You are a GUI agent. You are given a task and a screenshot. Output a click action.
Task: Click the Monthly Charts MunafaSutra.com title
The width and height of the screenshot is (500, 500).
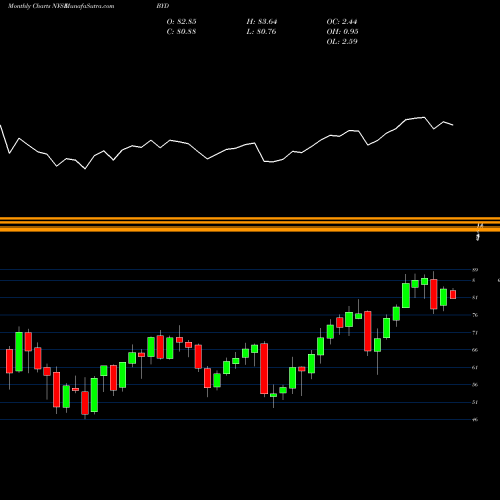61,6
